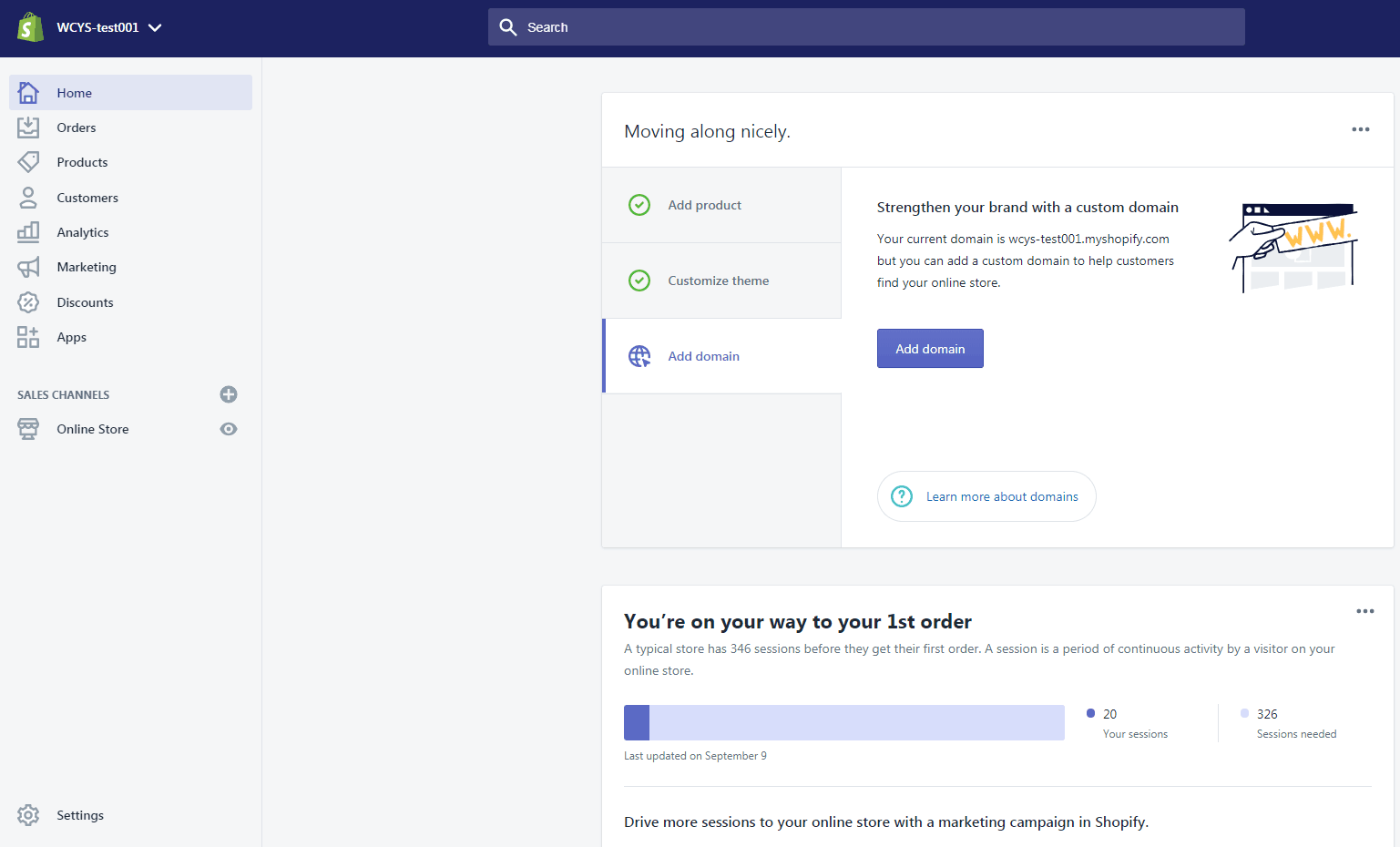Image resolution: width=1400 pixels, height=847 pixels.
Task: Click Strengthen your brand heading text
Action: click(x=1027, y=208)
